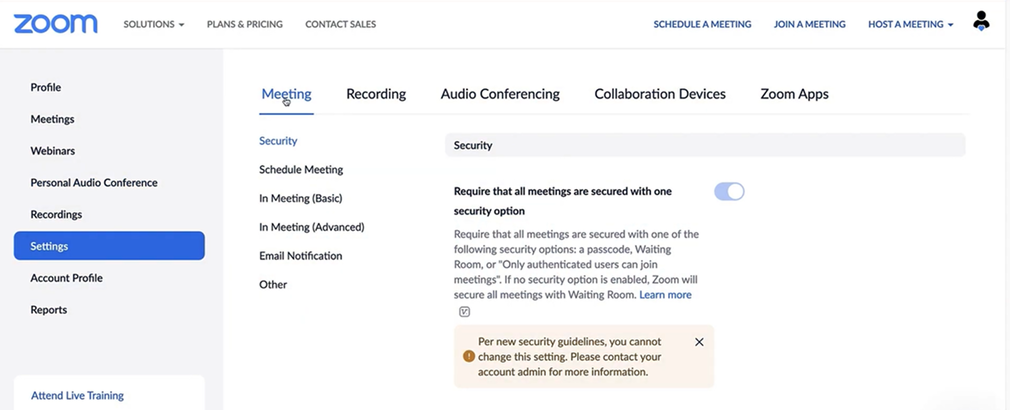Navigate to Plans & Pricing

pos(244,24)
